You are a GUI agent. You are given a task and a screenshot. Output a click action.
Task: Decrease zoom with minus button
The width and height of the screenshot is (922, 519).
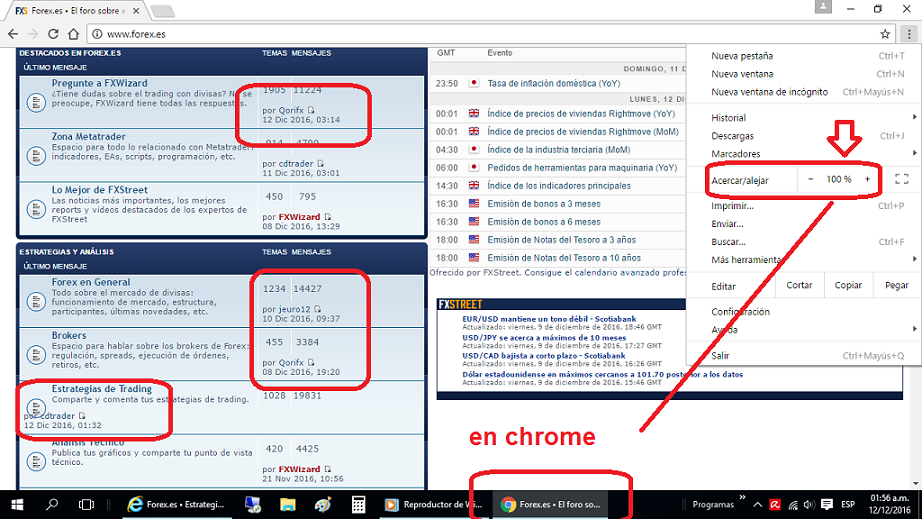point(811,179)
